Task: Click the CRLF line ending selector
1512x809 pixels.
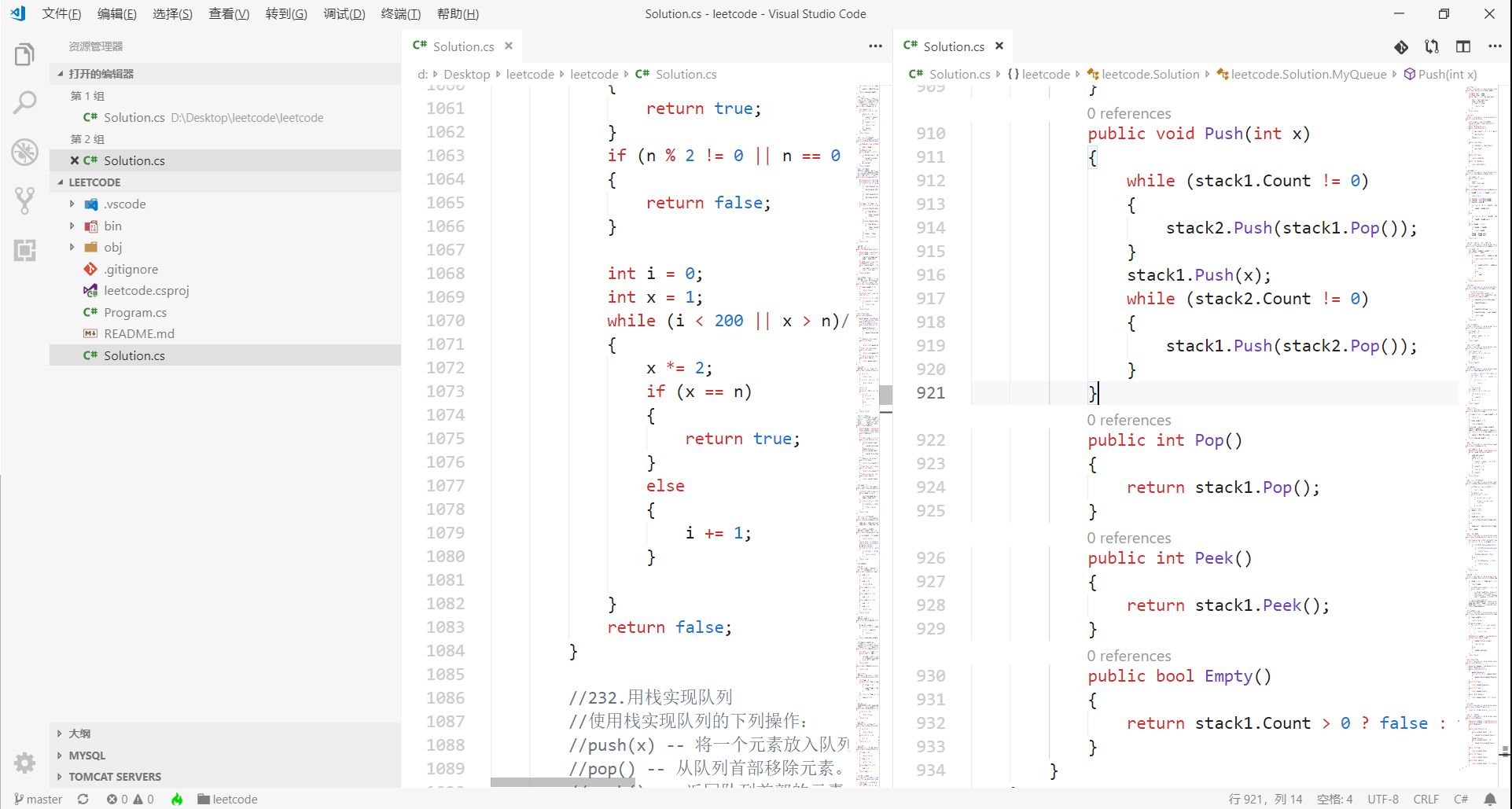Action: 1426,799
